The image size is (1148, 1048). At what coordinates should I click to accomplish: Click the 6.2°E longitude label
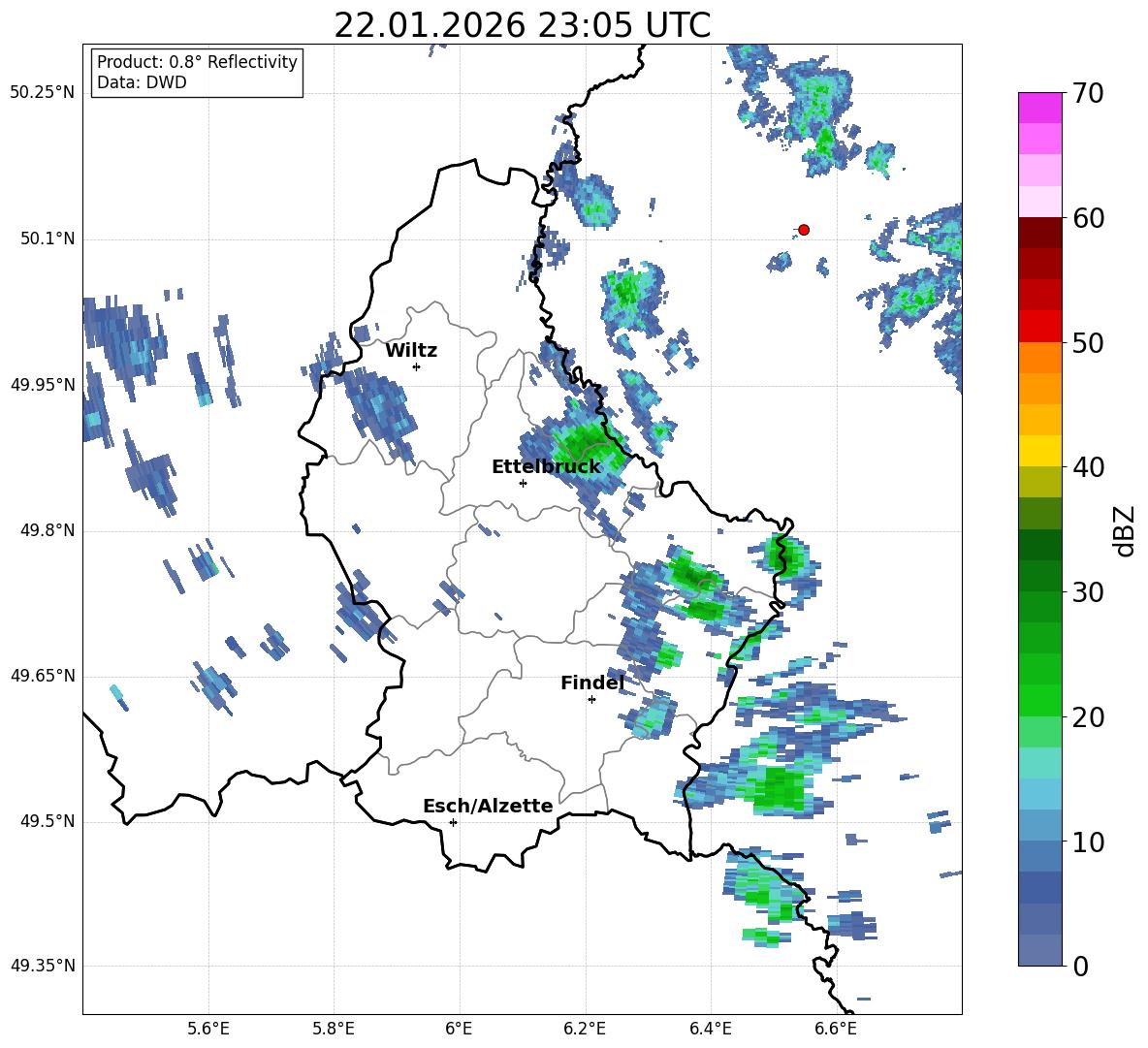(x=585, y=1029)
